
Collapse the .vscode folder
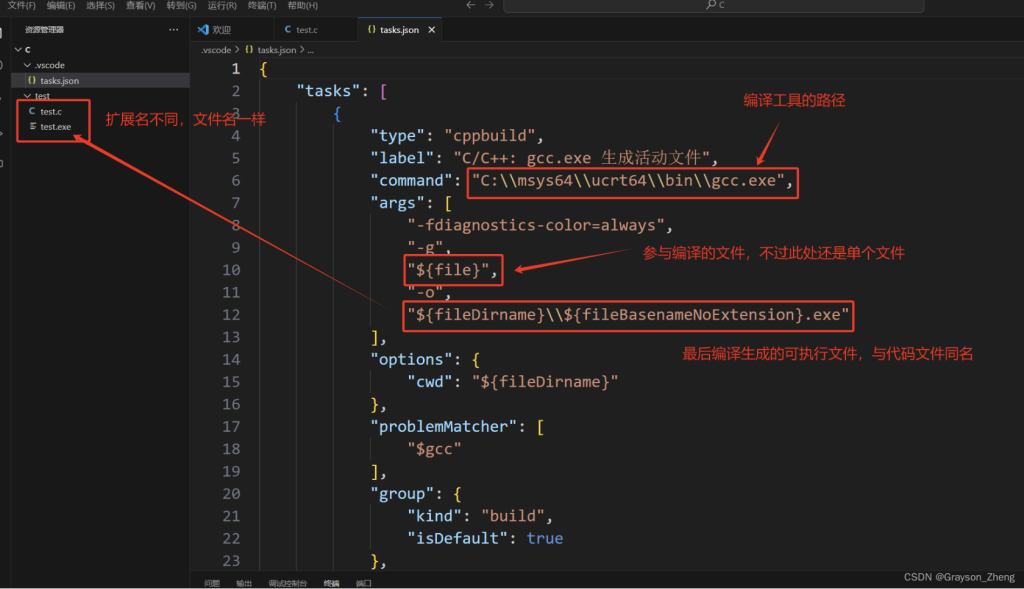coord(27,65)
